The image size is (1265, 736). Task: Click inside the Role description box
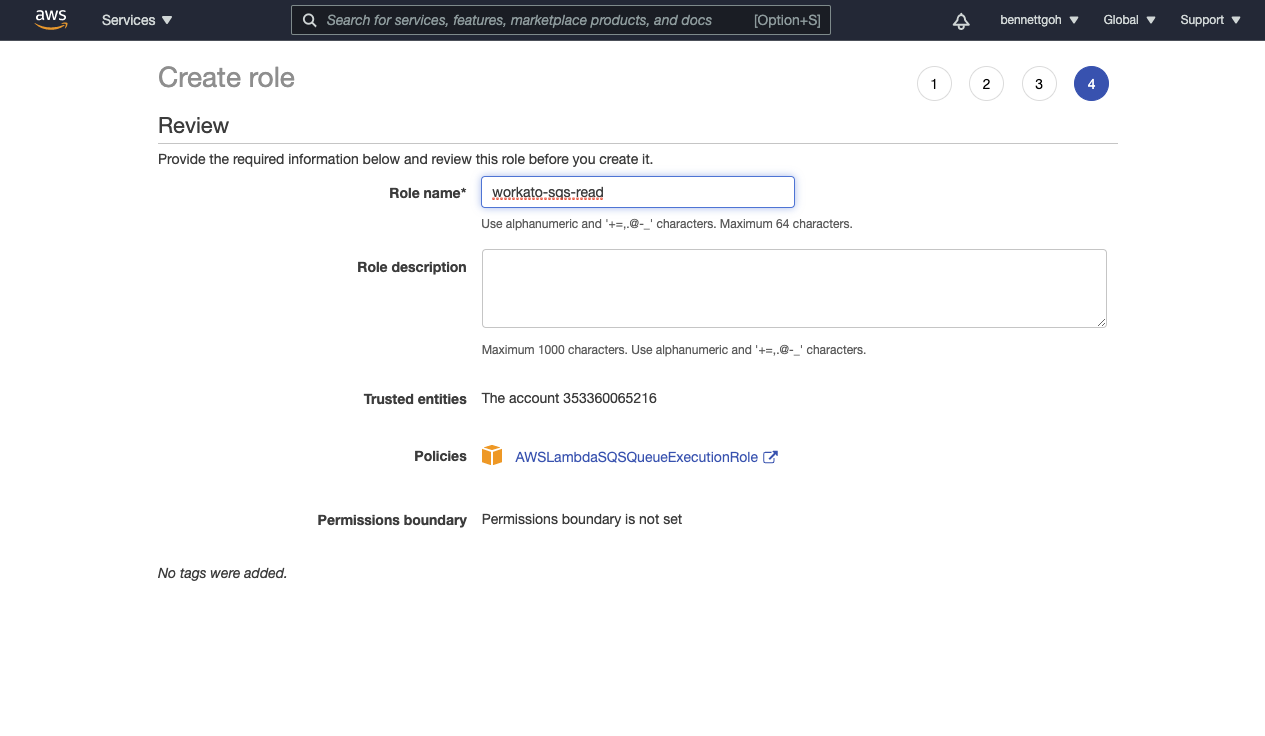click(x=794, y=288)
